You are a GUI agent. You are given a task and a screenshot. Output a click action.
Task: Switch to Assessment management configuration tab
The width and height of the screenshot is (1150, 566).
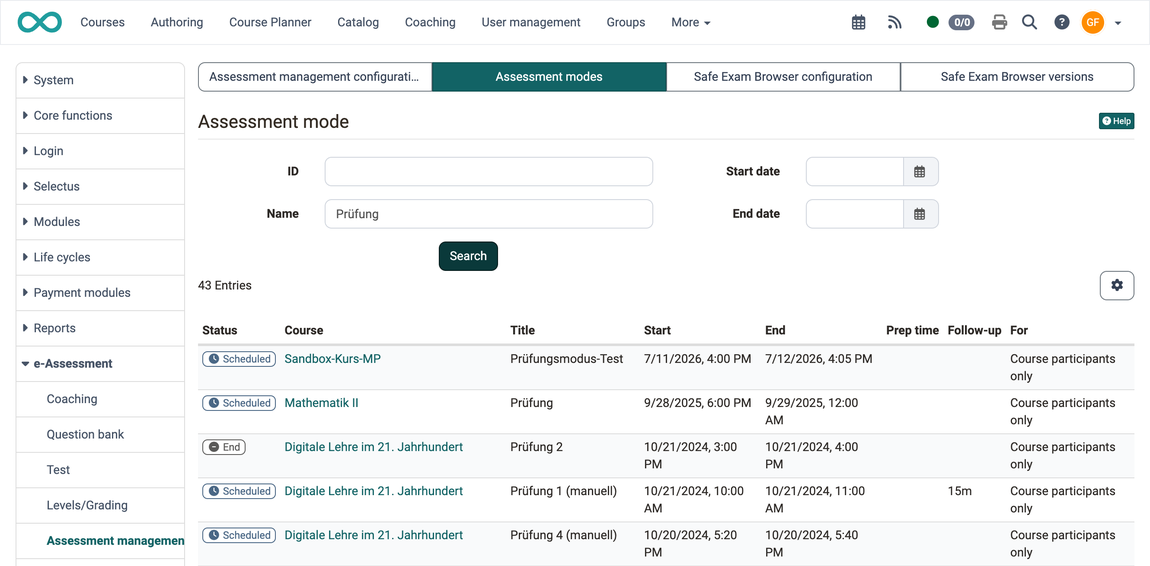click(315, 77)
